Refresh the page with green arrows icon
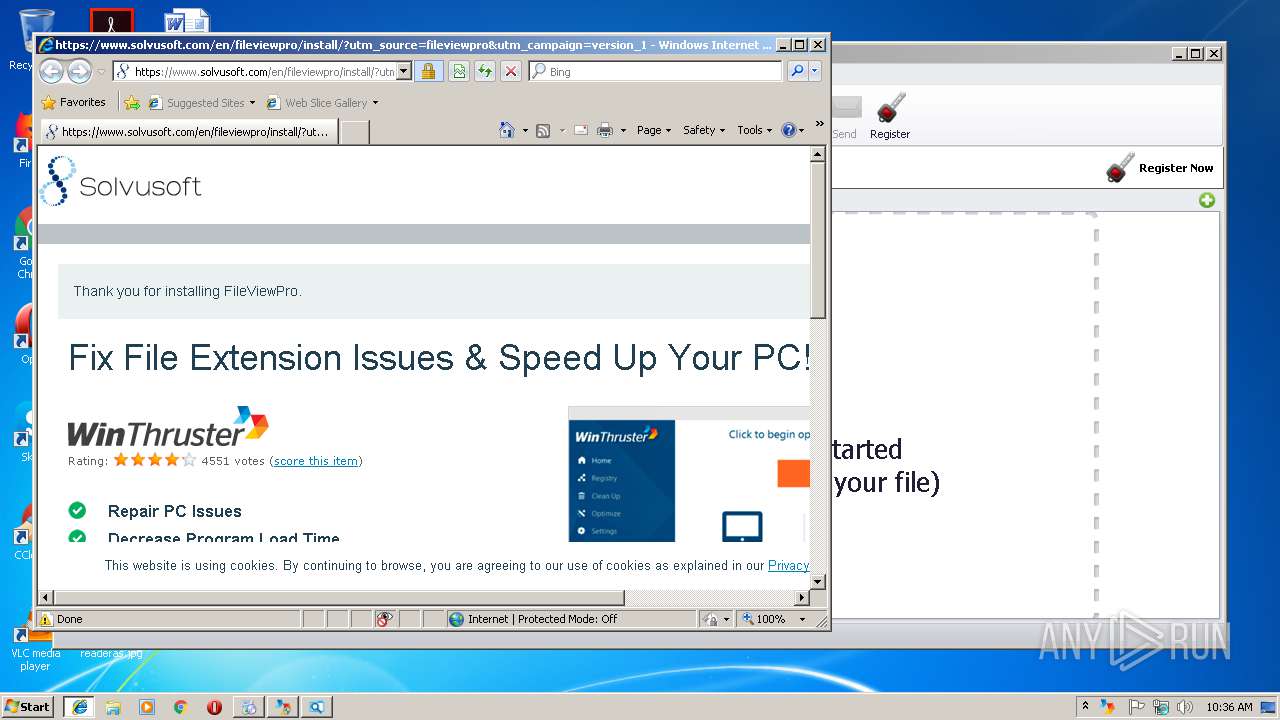 [x=484, y=71]
